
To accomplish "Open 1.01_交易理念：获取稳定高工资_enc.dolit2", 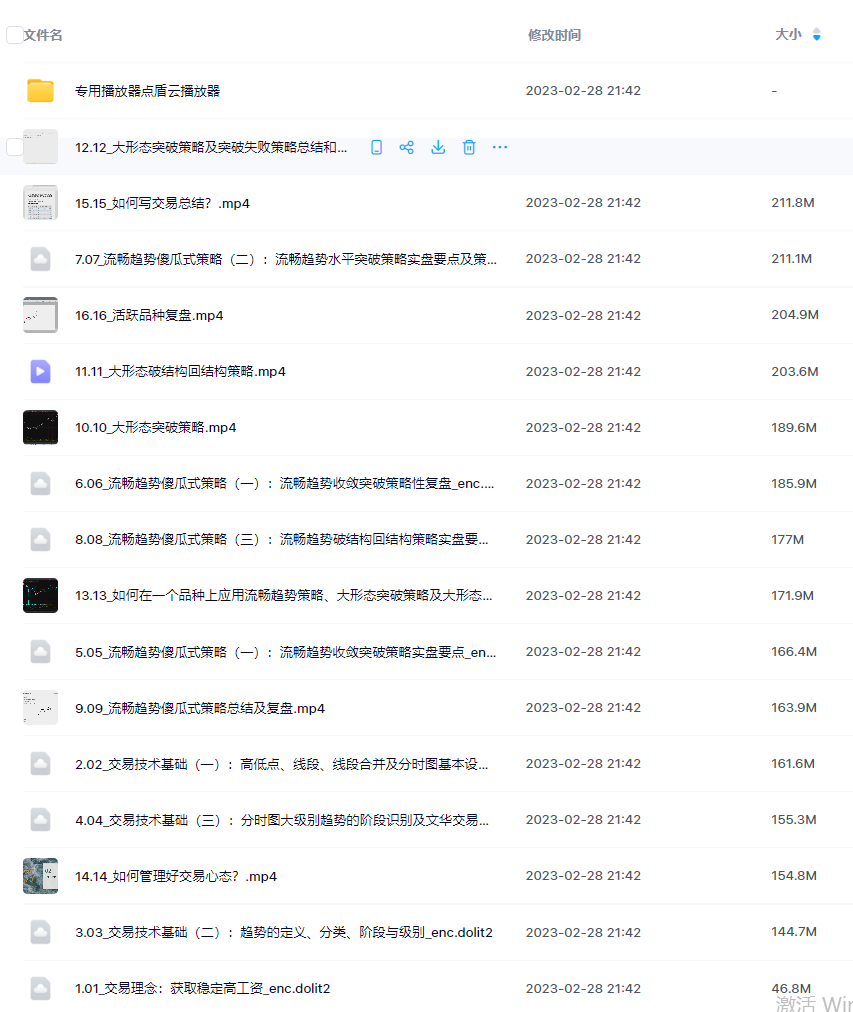I will pos(203,989).
